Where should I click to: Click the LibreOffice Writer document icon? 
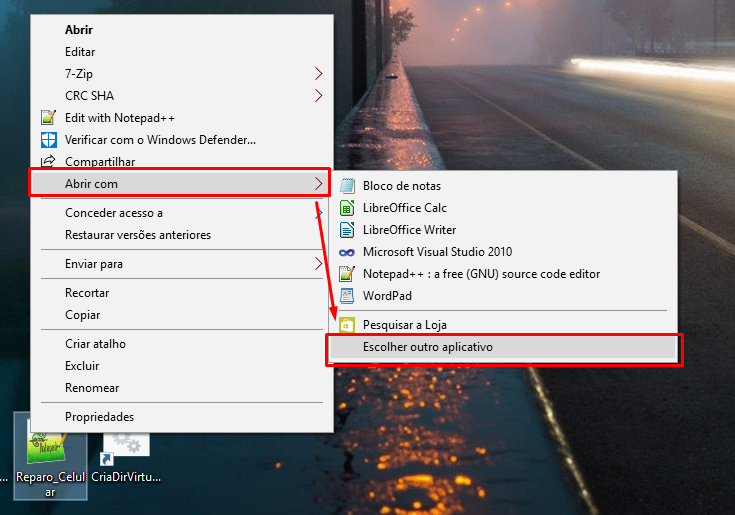click(347, 230)
